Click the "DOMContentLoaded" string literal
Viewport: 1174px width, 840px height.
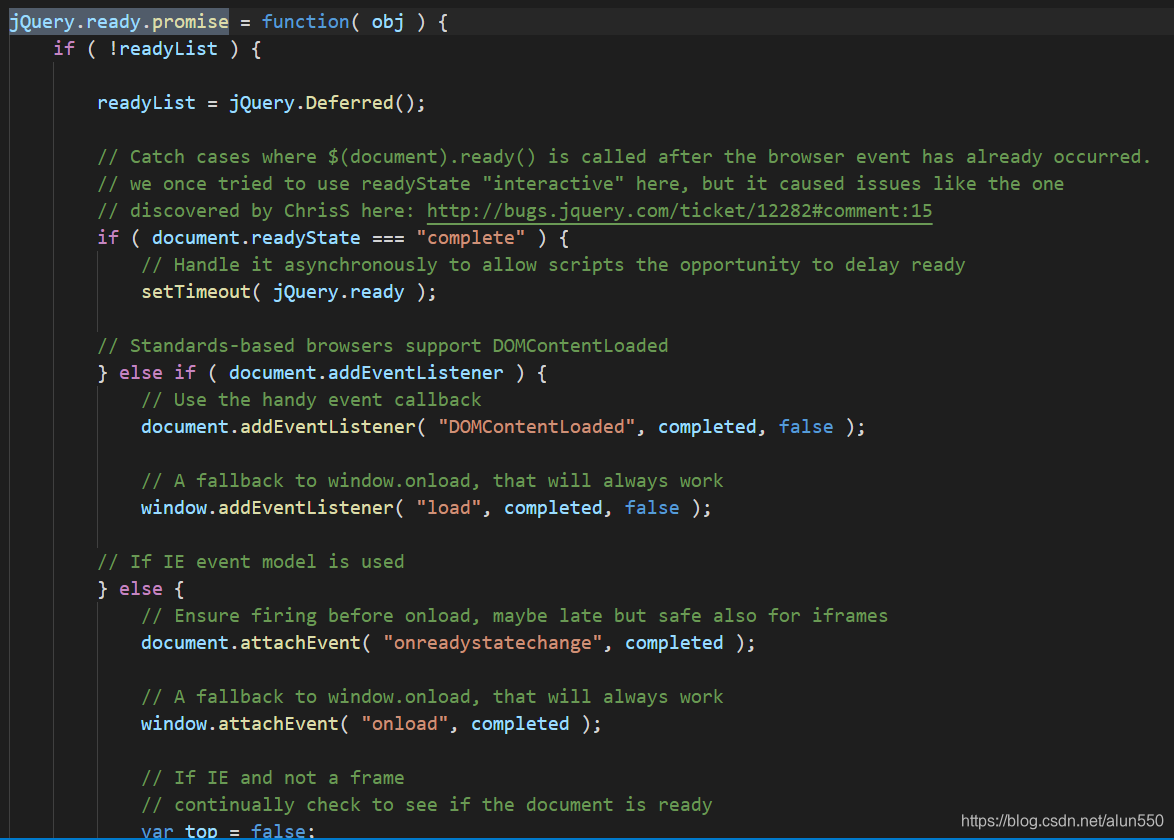click(537, 427)
